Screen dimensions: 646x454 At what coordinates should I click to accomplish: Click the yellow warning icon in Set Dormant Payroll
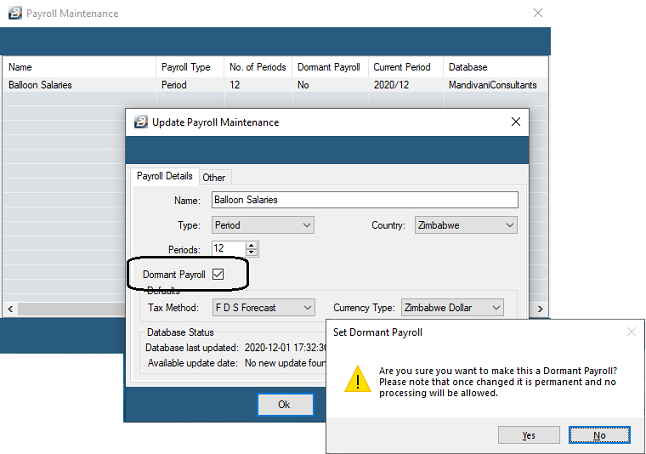[x=358, y=379]
